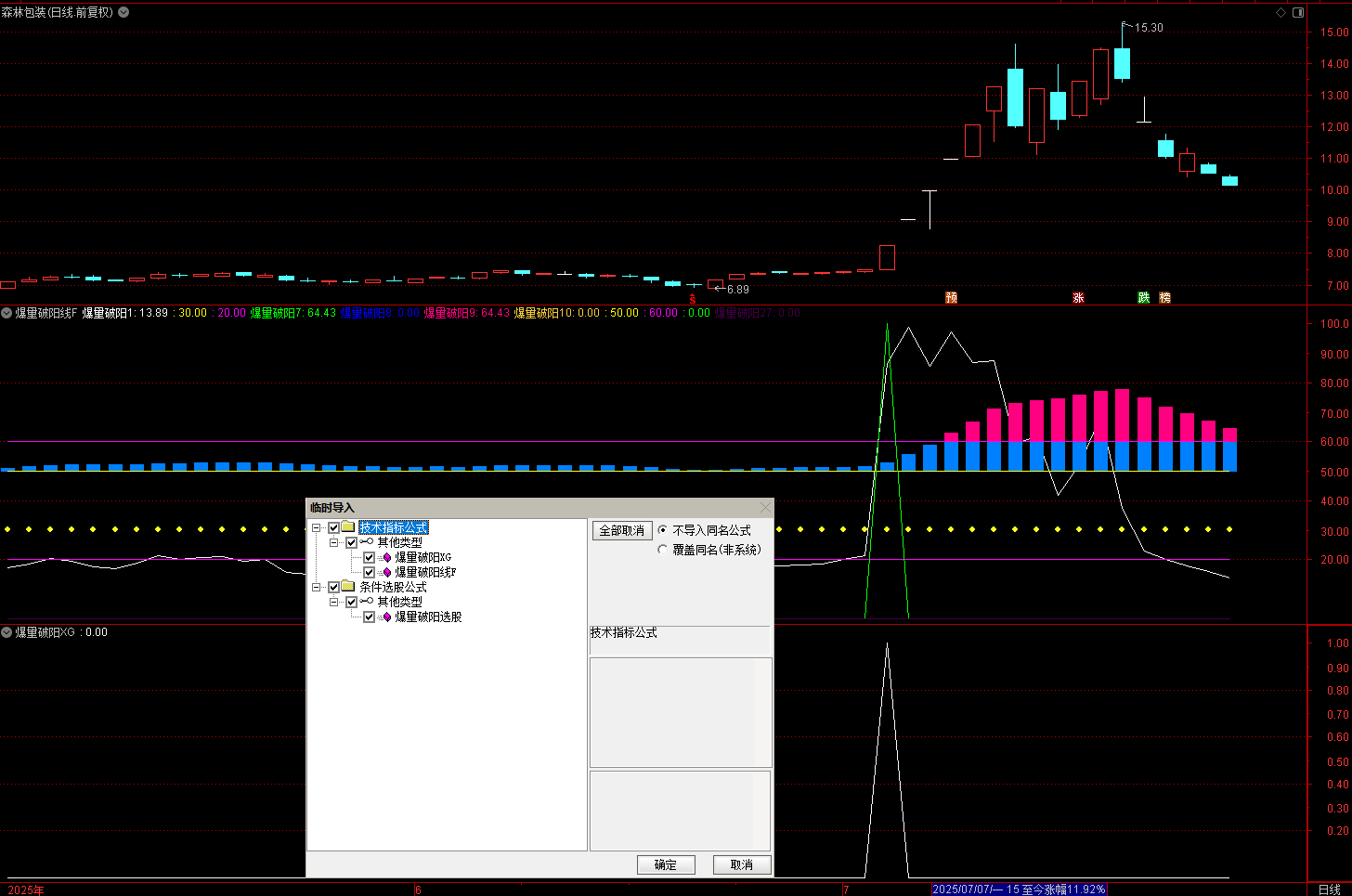
Task: Click the 爆量破阳XG : 0.00 indicator label
Action: pyautogui.click(x=61, y=632)
